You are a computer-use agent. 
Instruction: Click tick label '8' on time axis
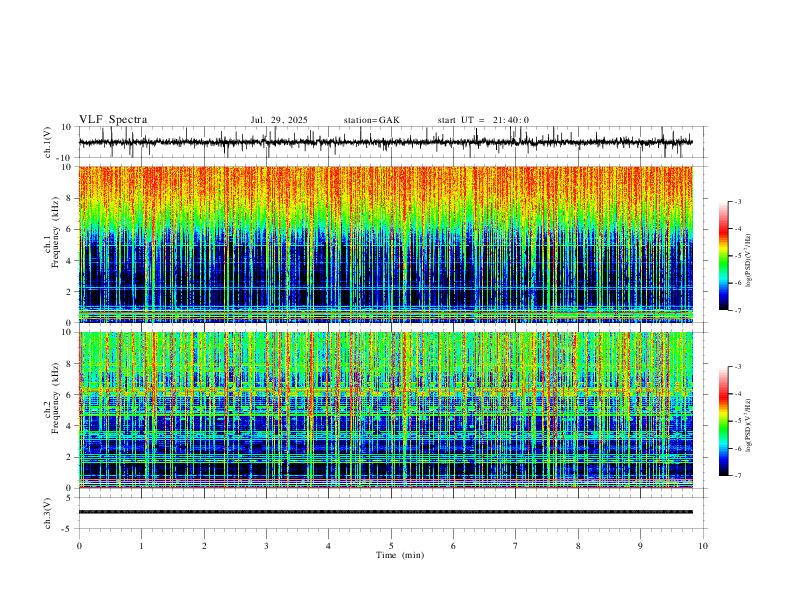click(578, 546)
